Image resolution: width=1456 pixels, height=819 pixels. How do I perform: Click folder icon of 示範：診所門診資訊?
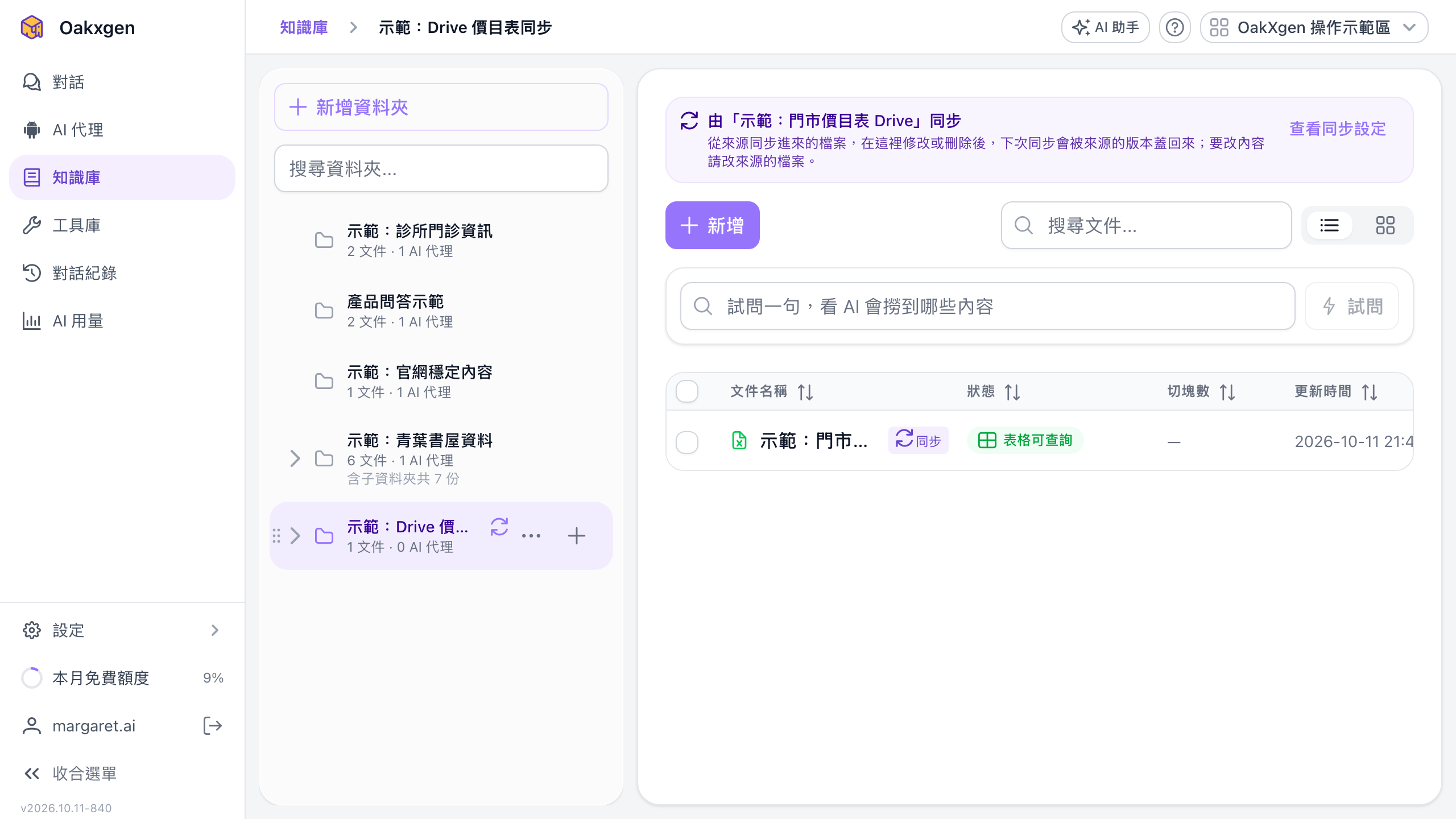[324, 240]
